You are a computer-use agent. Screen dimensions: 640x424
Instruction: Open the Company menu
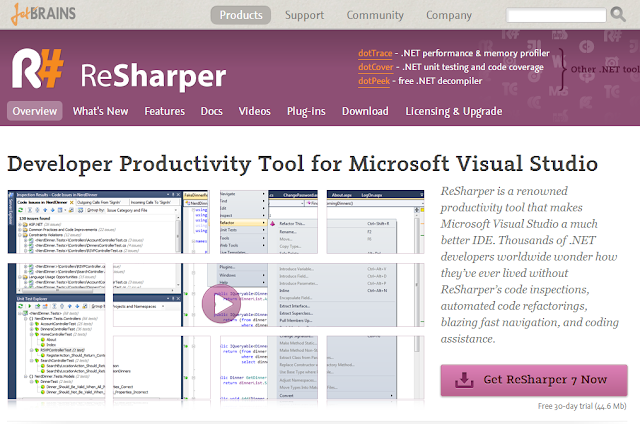click(449, 15)
